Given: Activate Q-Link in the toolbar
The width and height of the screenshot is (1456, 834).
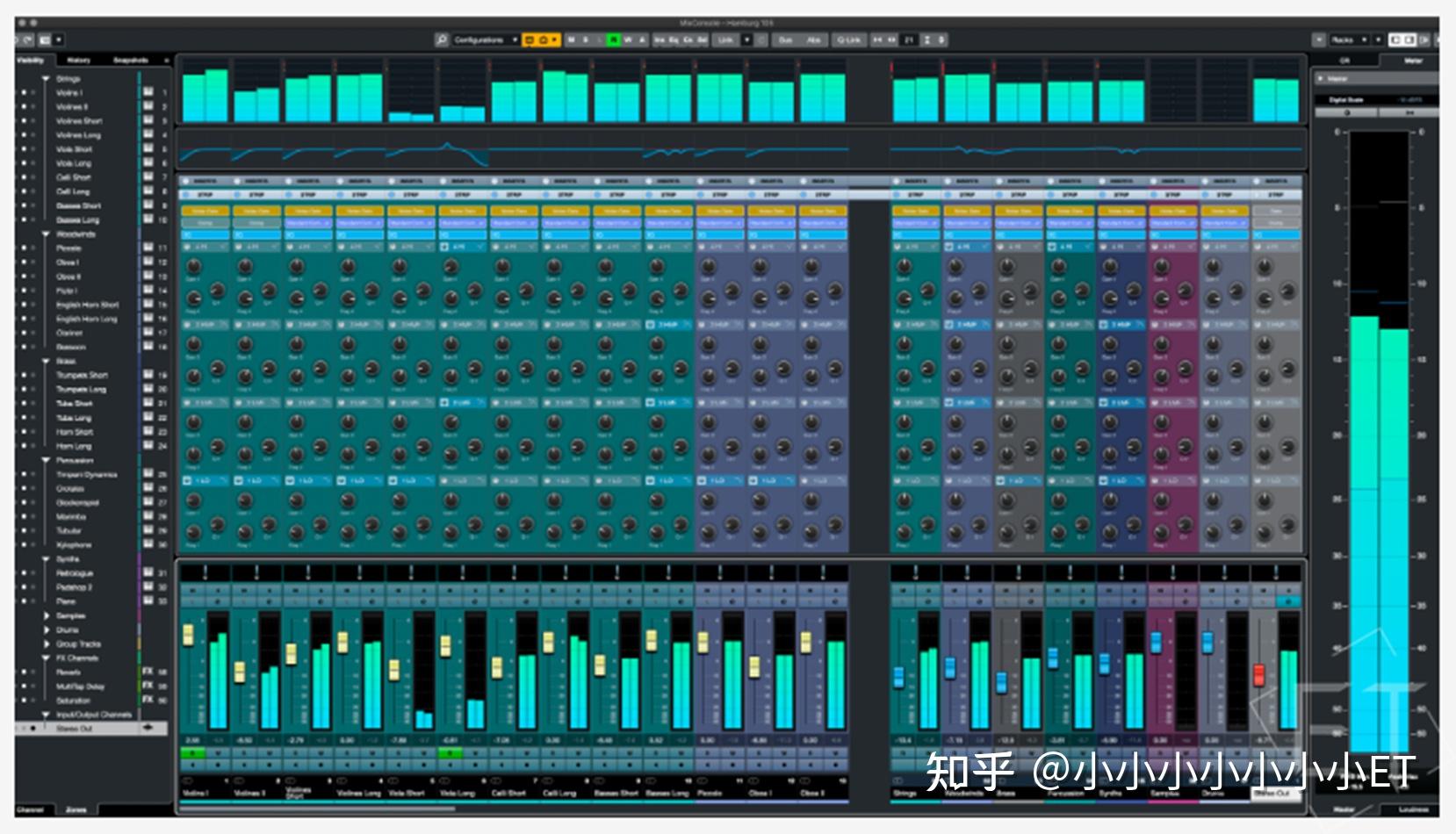Looking at the screenshot, I should click(850, 40).
